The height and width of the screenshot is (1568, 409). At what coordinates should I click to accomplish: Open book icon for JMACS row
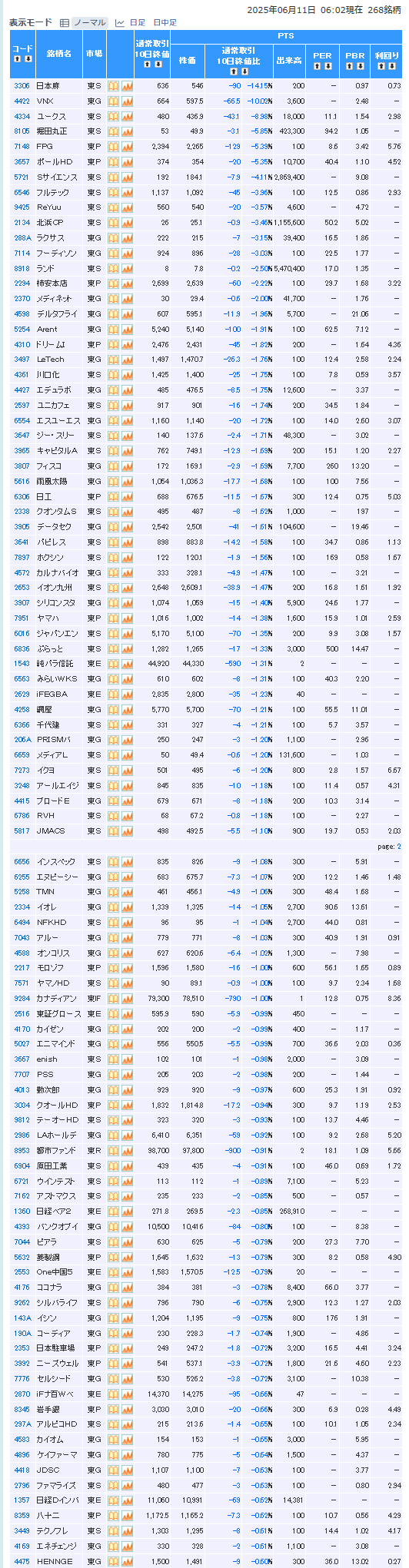pyautogui.click(x=114, y=830)
